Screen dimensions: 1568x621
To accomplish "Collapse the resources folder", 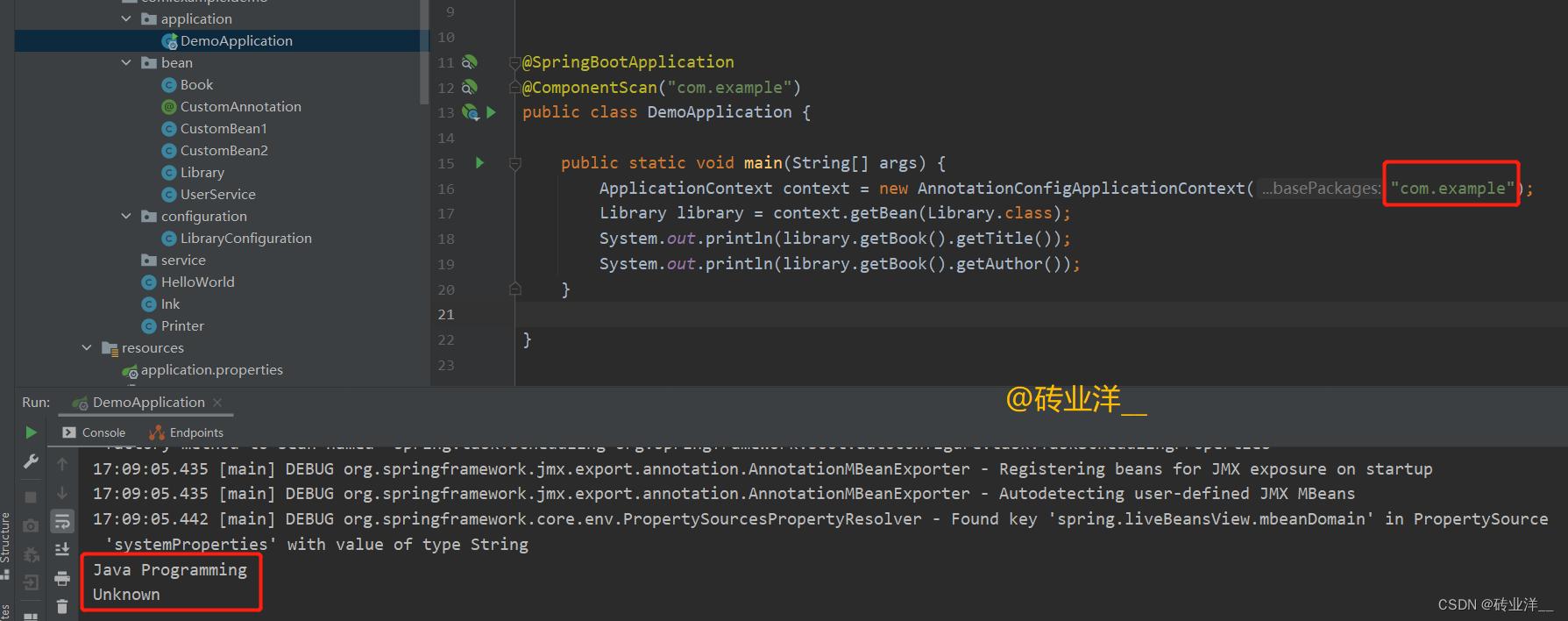I will point(87,347).
